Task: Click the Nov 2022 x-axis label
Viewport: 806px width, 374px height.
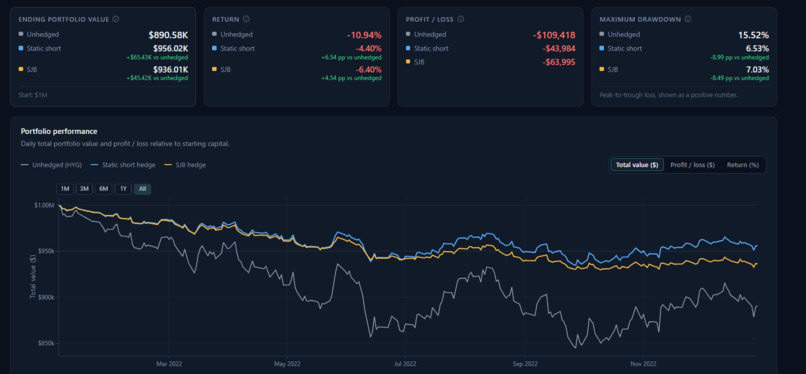Action: point(643,364)
